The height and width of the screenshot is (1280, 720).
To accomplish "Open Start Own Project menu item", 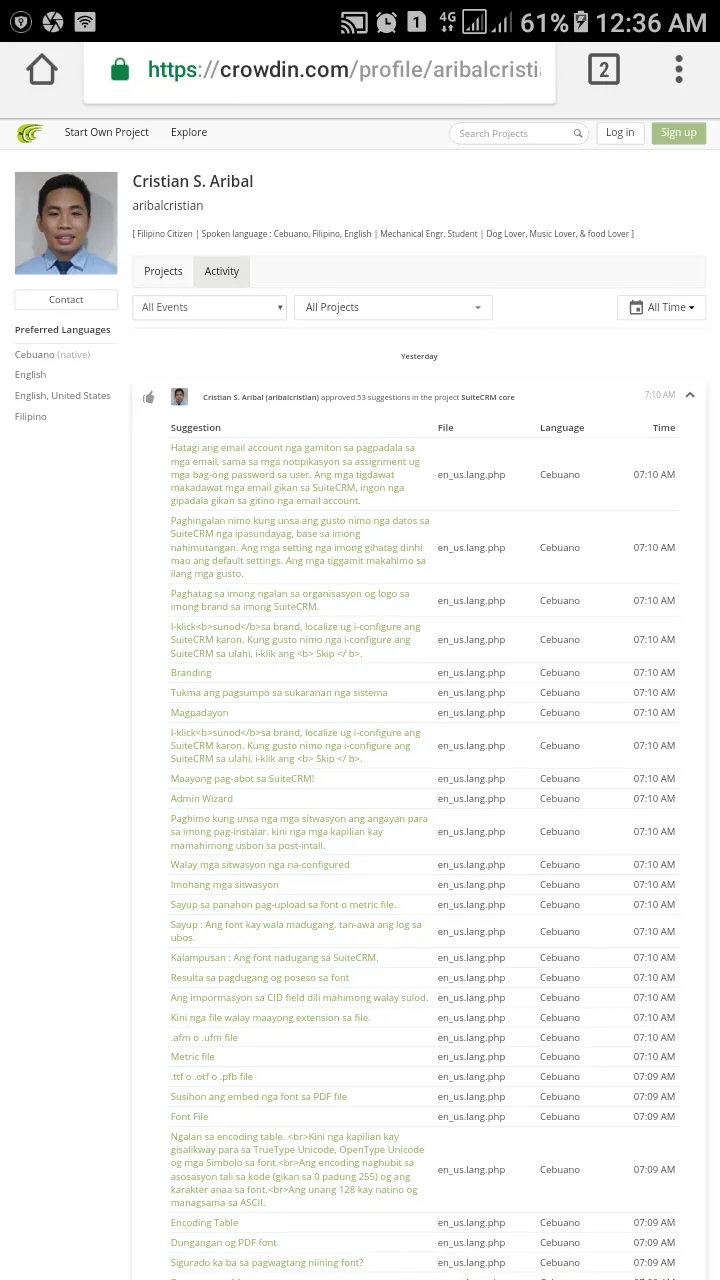I will point(107,132).
